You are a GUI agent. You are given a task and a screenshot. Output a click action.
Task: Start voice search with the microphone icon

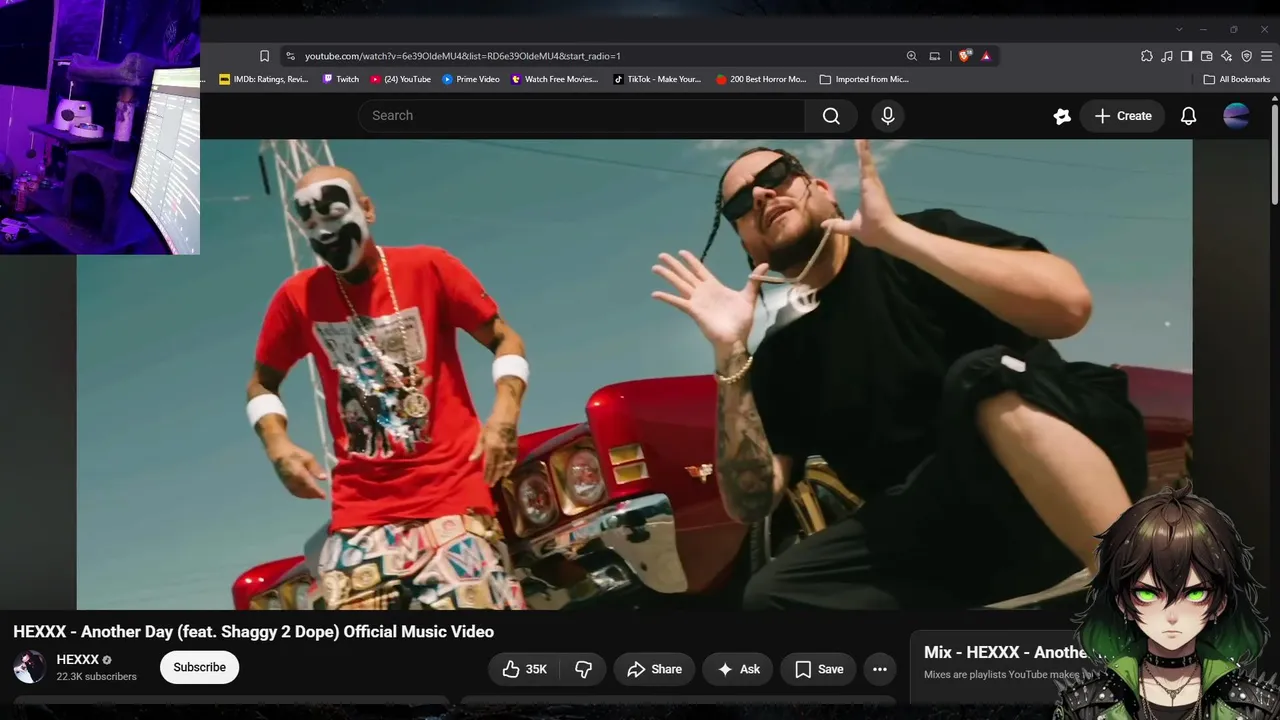coord(888,116)
